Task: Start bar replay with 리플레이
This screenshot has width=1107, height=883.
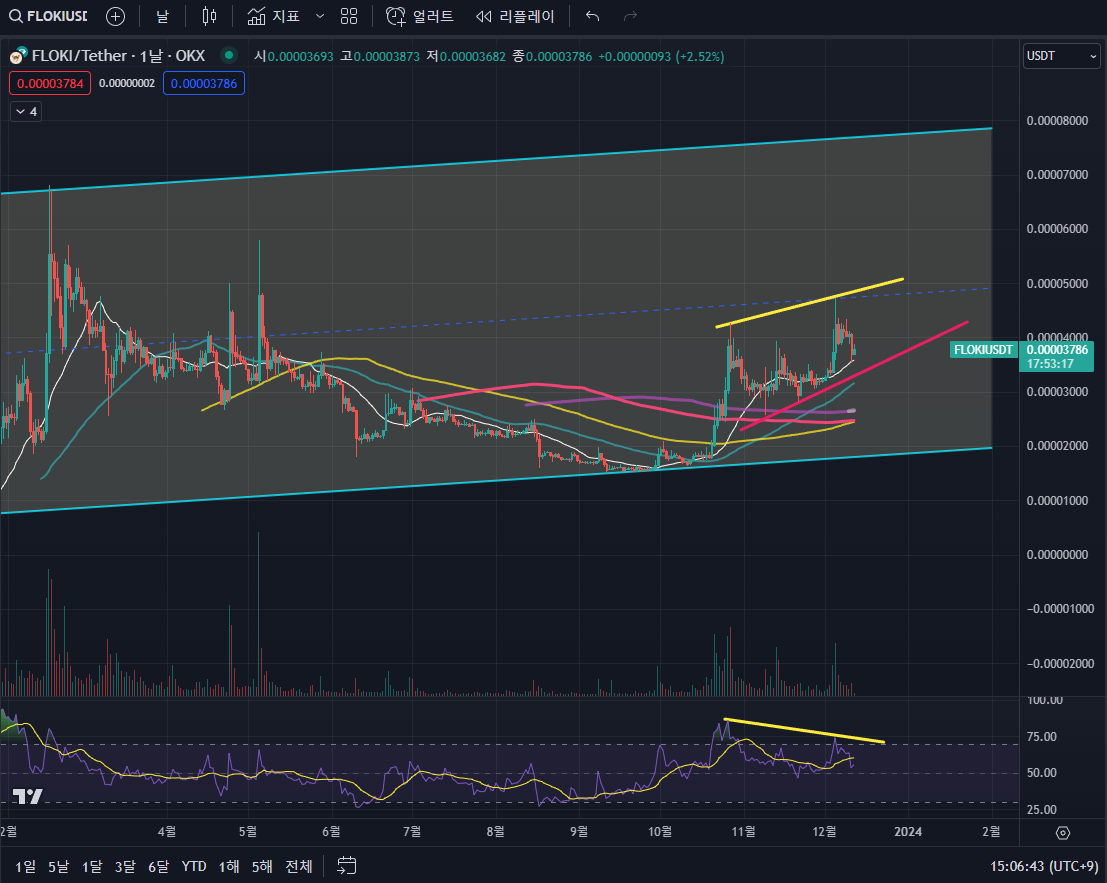Action: tap(515, 16)
